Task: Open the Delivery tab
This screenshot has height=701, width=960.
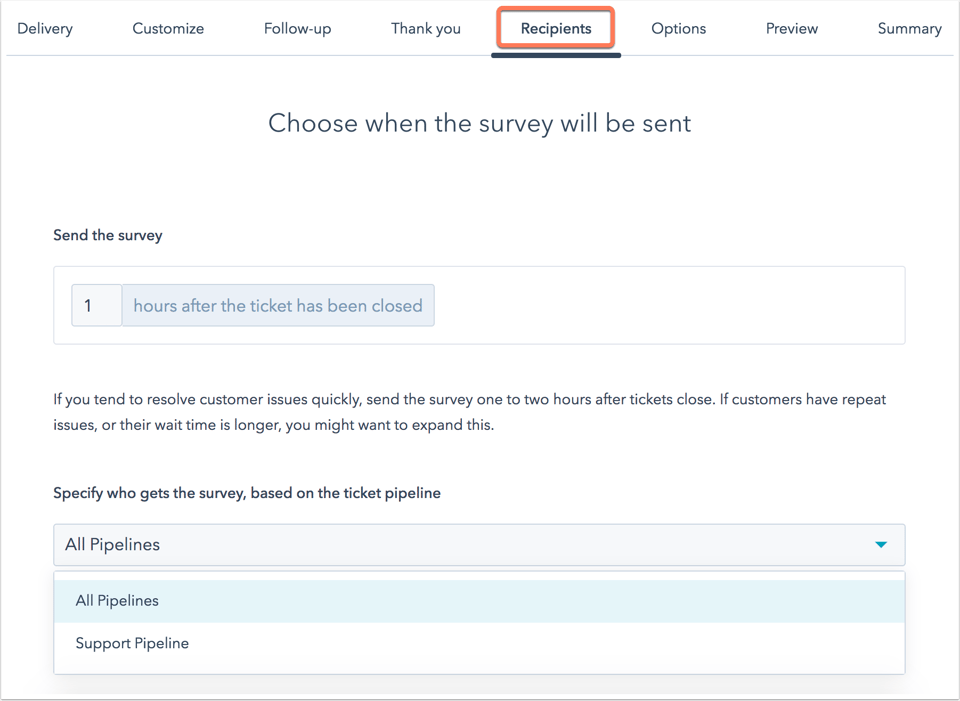Action: point(45,28)
